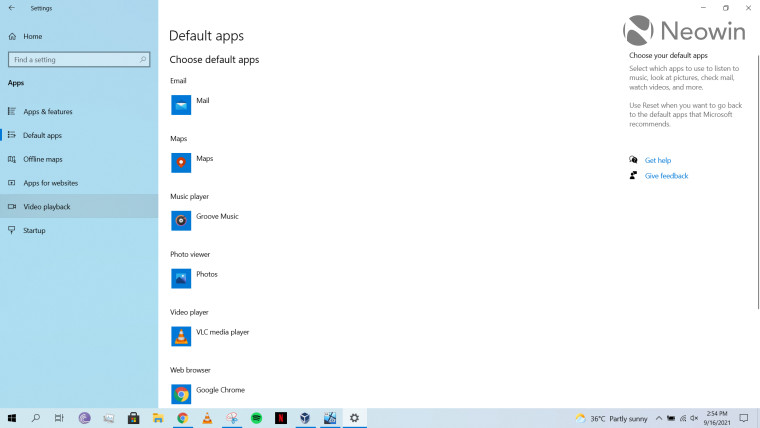Open the purple BitTorrent taskbar icon
This screenshot has height=428, width=760.
coord(84,418)
